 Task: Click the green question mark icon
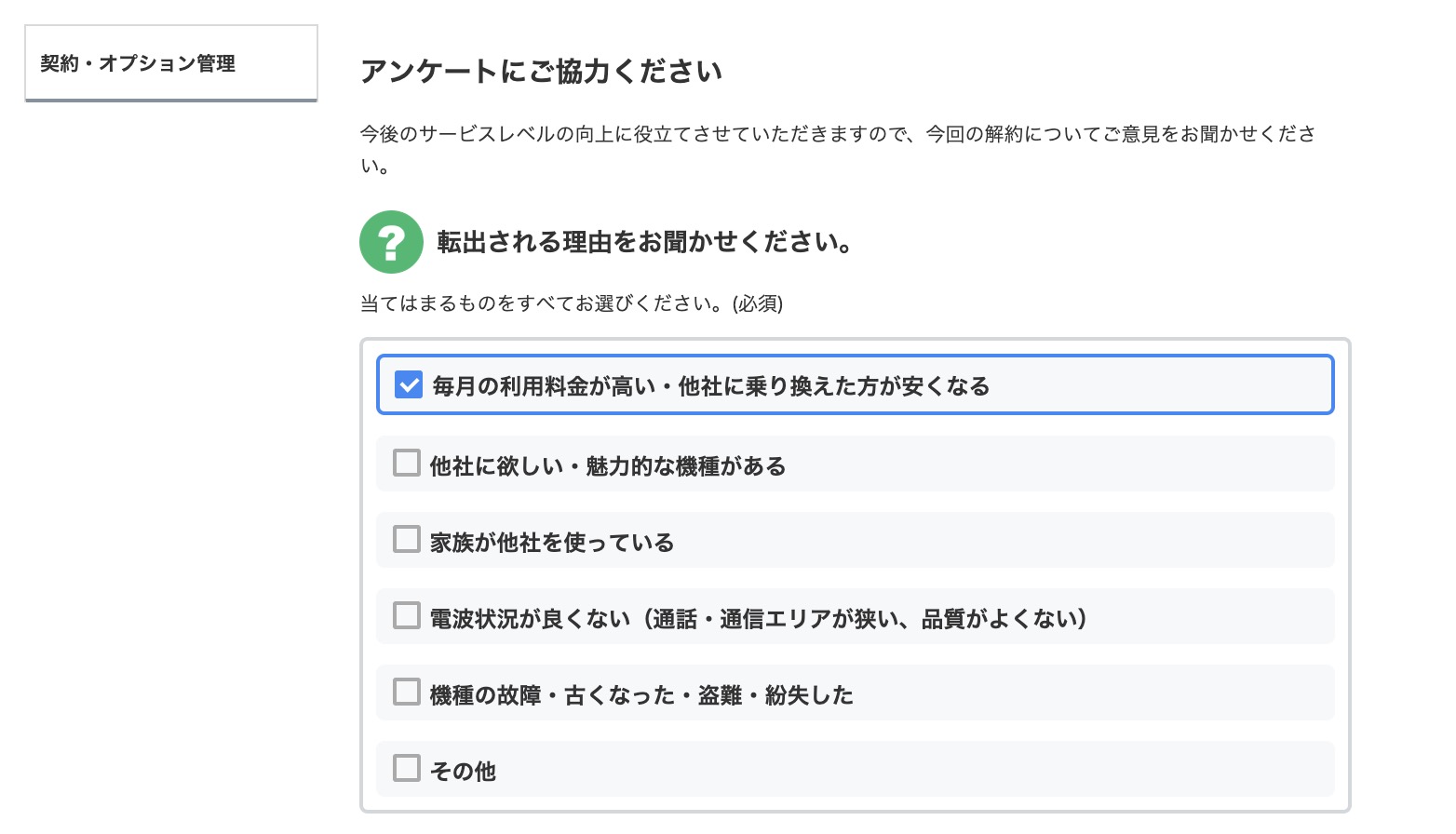coord(391,242)
